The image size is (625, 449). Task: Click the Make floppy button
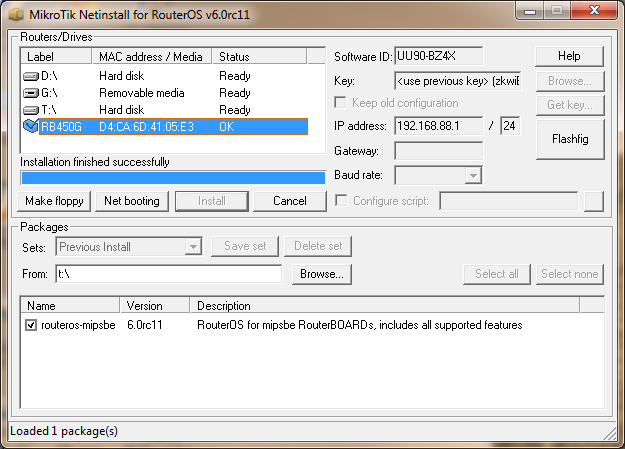click(54, 201)
